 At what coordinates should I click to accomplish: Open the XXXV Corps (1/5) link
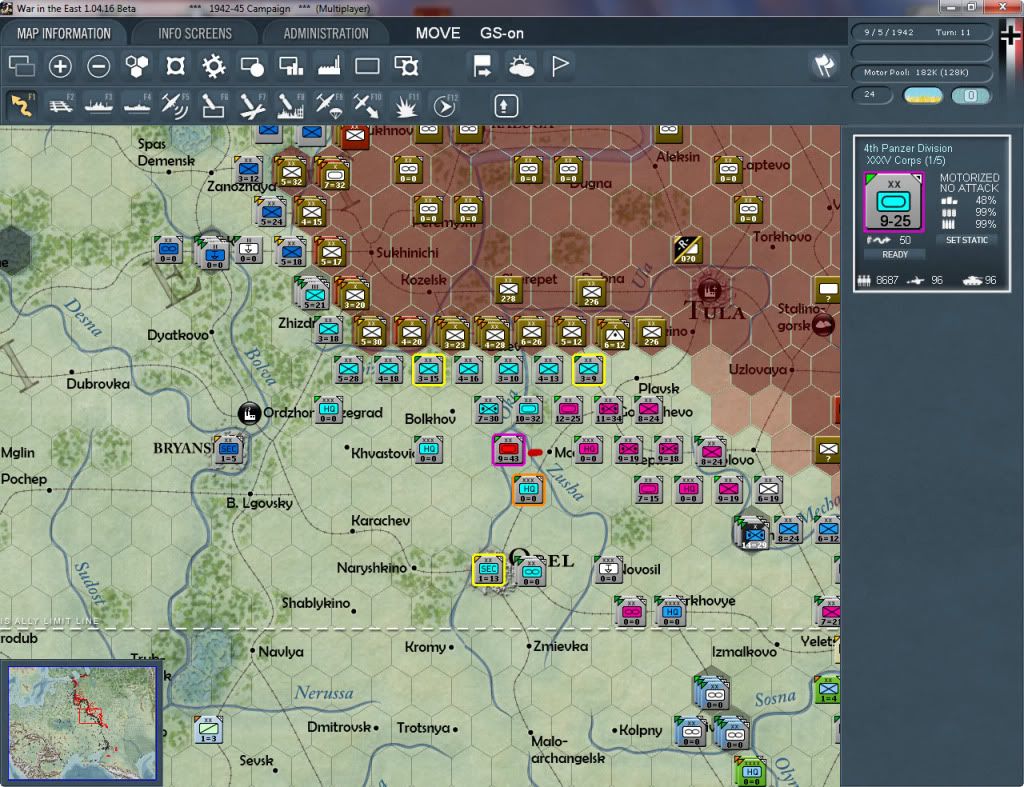pos(905,160)
